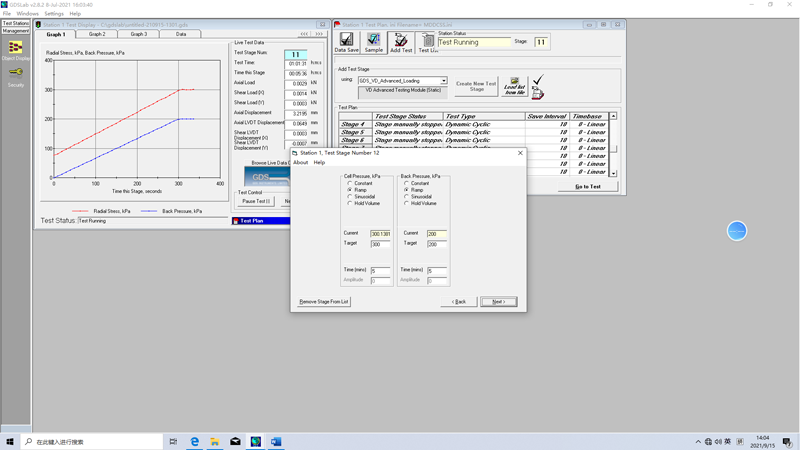Click Remove Stage From List
Viewport: 800px width, 450px height.
(x=323, y=302)
